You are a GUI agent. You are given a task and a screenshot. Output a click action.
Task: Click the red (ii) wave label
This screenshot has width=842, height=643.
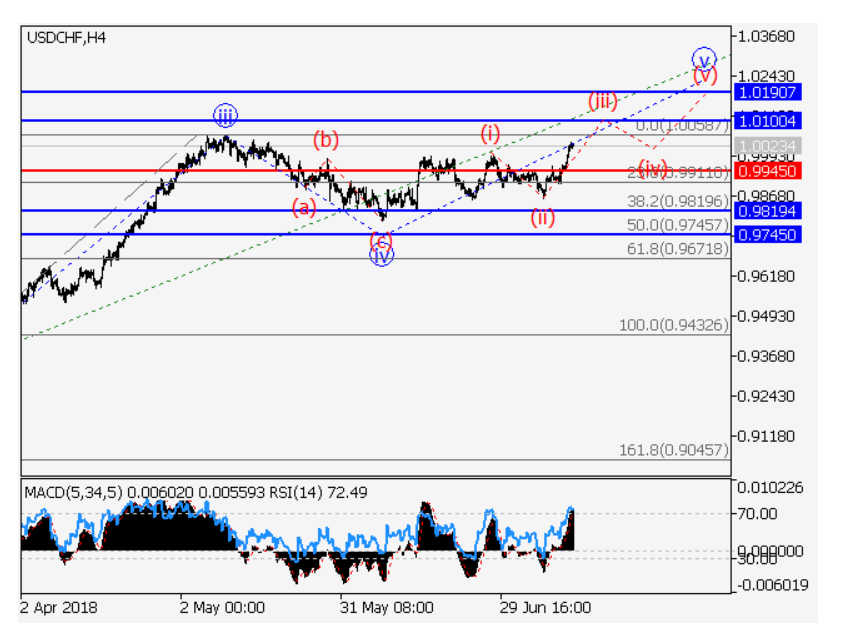[542, 216]
